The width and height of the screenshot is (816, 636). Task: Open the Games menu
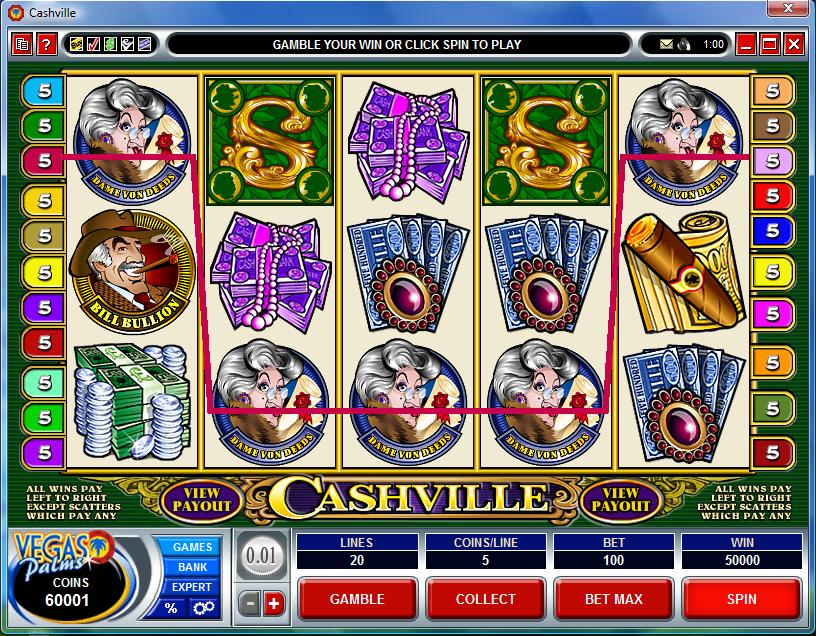click(x=193, y=547)
